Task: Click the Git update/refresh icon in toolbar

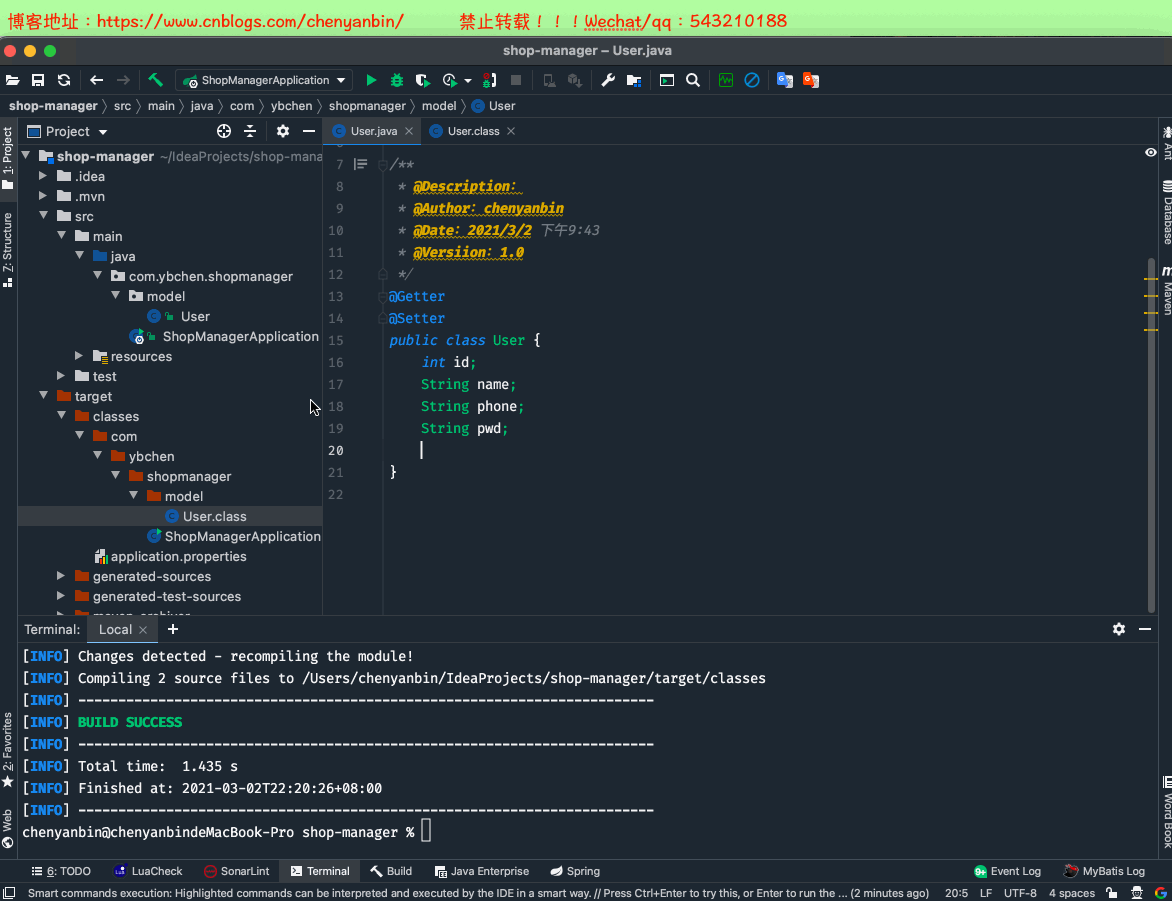Action: point(63,80)
